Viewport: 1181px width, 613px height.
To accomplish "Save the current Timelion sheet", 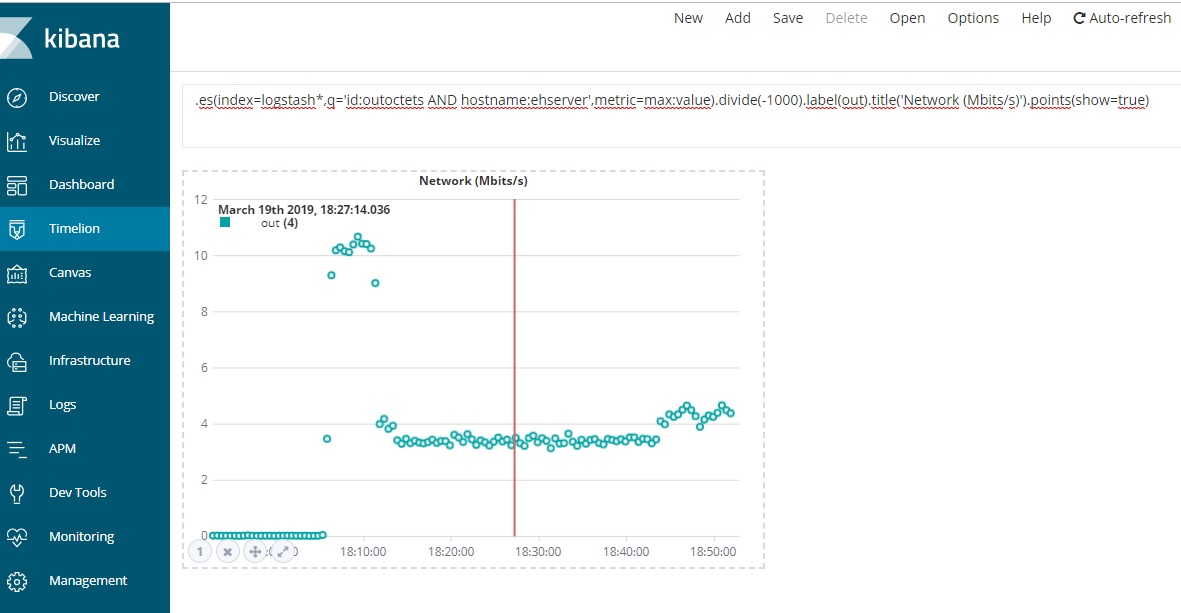I will tap(788, 17).
